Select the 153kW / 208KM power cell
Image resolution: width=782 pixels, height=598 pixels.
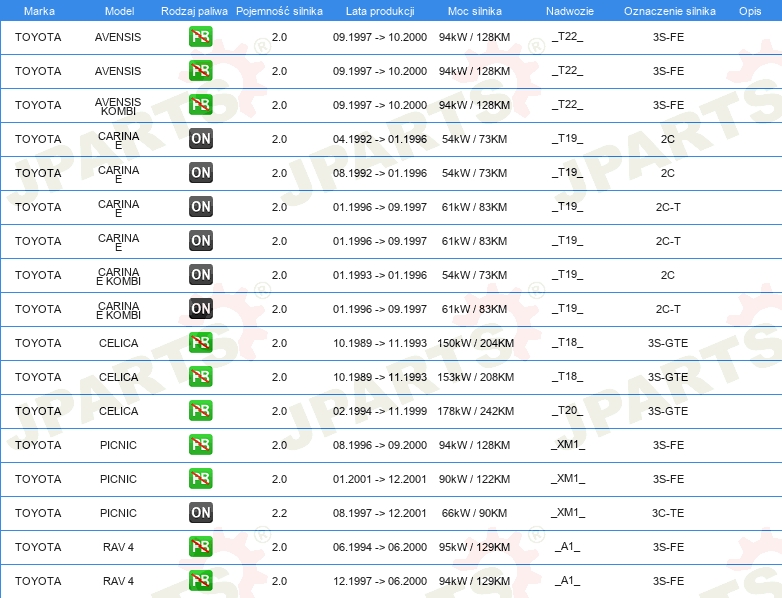pos(475,377)
